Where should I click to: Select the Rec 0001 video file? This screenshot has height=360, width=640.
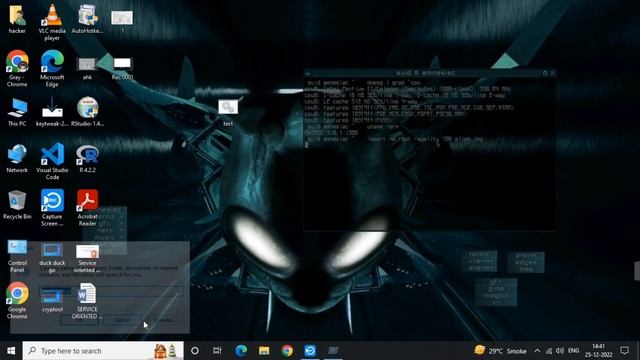(x=122, y=68)
